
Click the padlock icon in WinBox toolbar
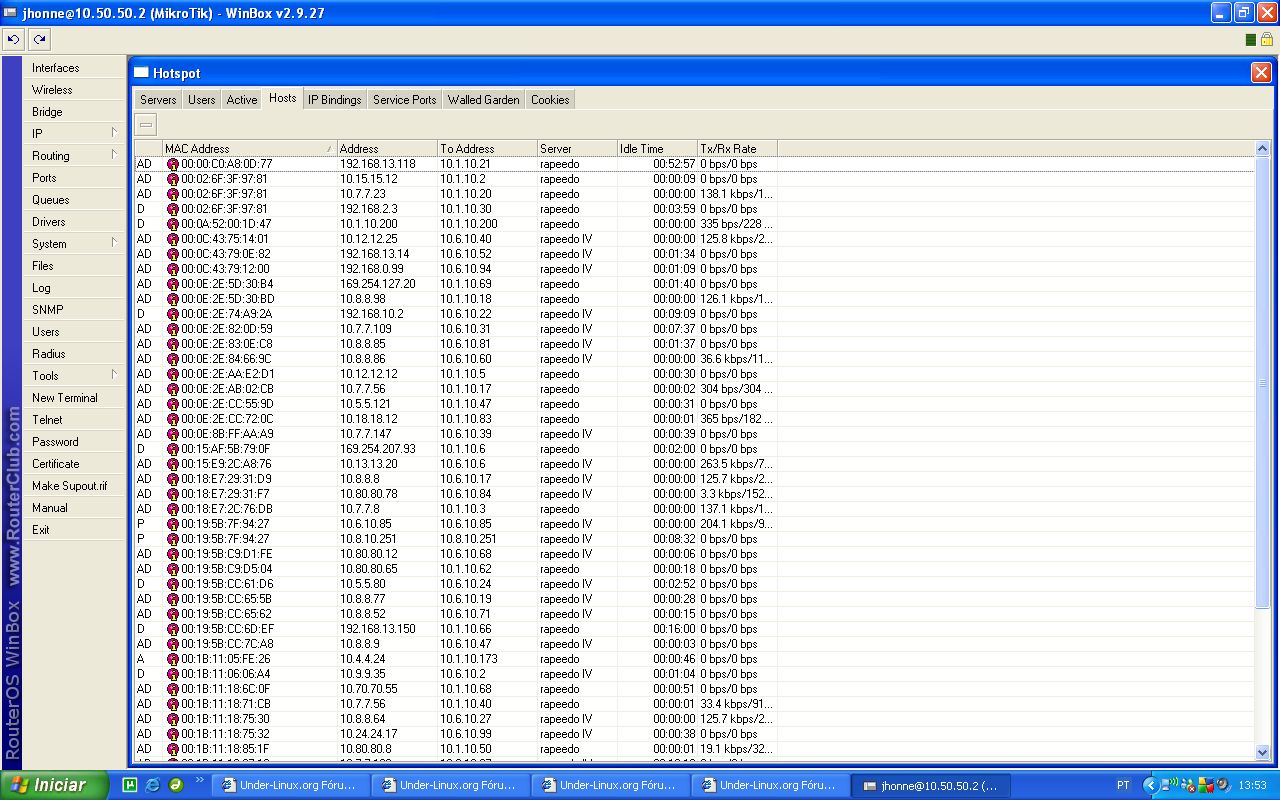tap(1266, 39)
